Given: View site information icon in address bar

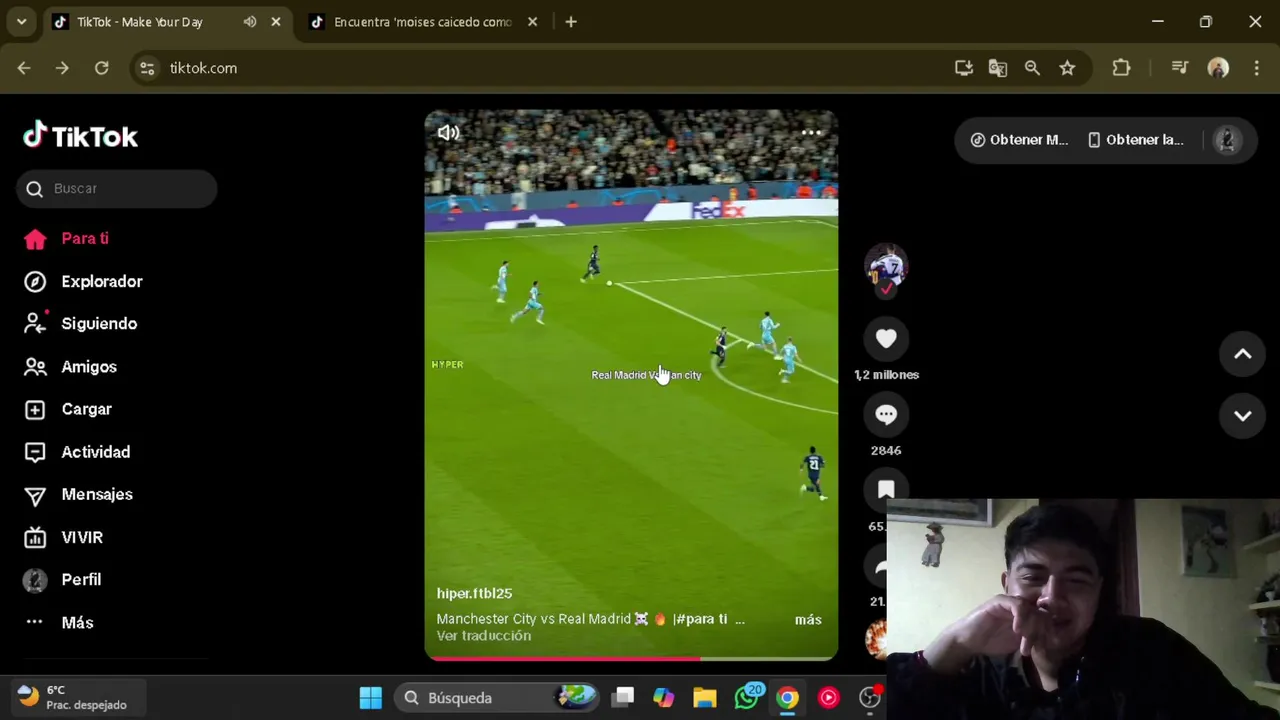Looking at the screenshot, I should pos(147,68).
